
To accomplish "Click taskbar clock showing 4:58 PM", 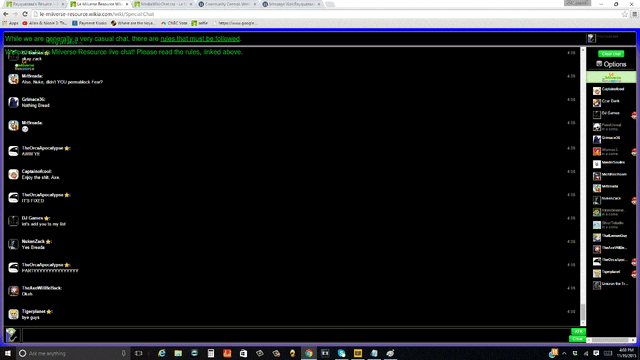I will [626, 353].
